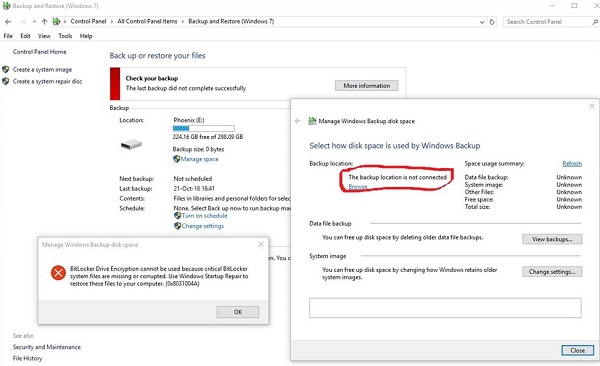This screenshot has width=600, height=366.
Task: Open Control Panel Home link
Action: pyautogui.click(x=39, y=52)
